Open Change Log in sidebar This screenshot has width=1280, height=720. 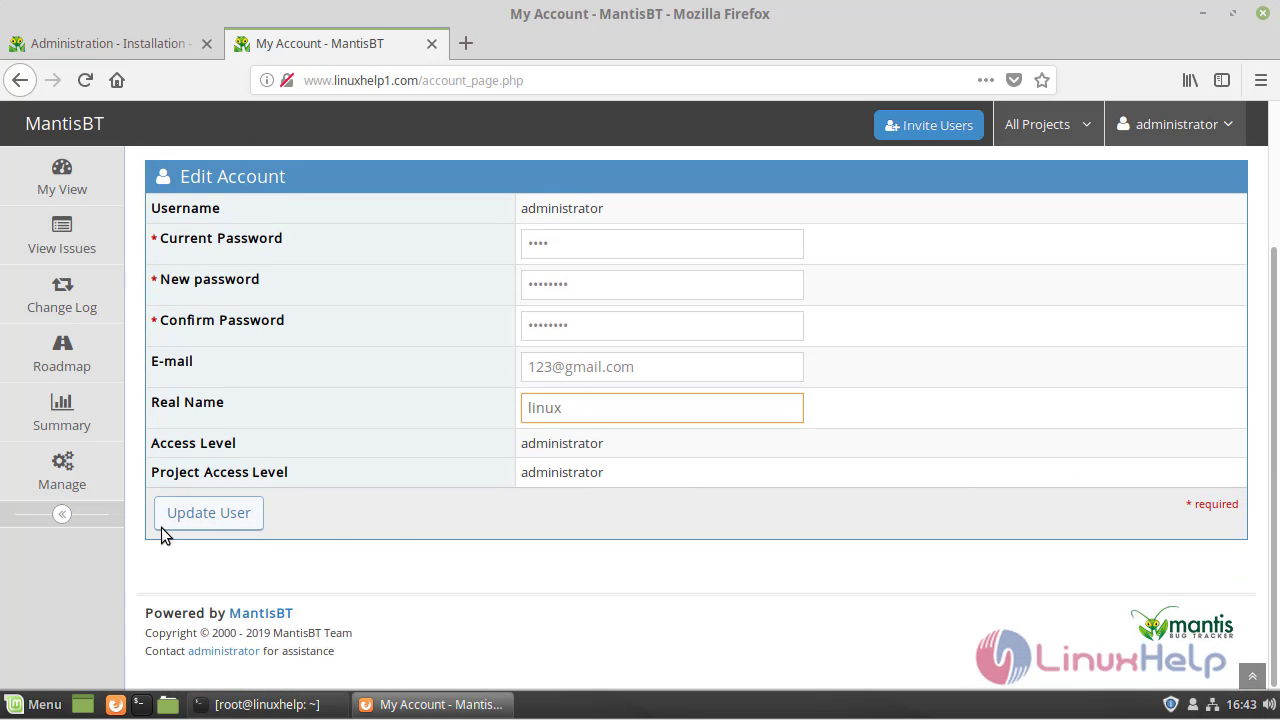click(62, 294)
